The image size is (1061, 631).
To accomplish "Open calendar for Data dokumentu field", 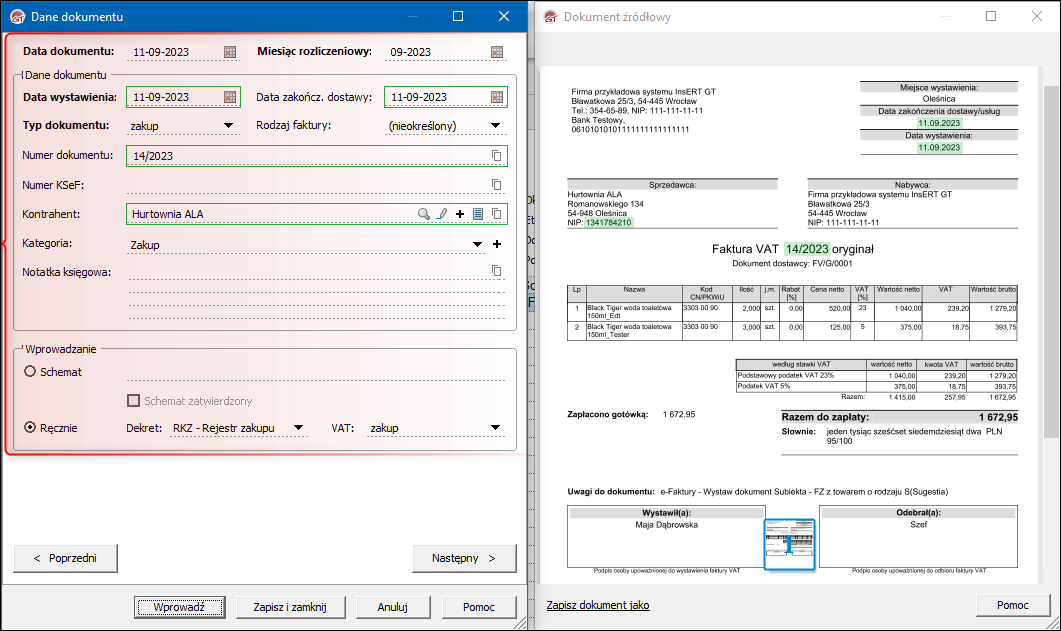I will pyautogui.click(x=230, y=52).
